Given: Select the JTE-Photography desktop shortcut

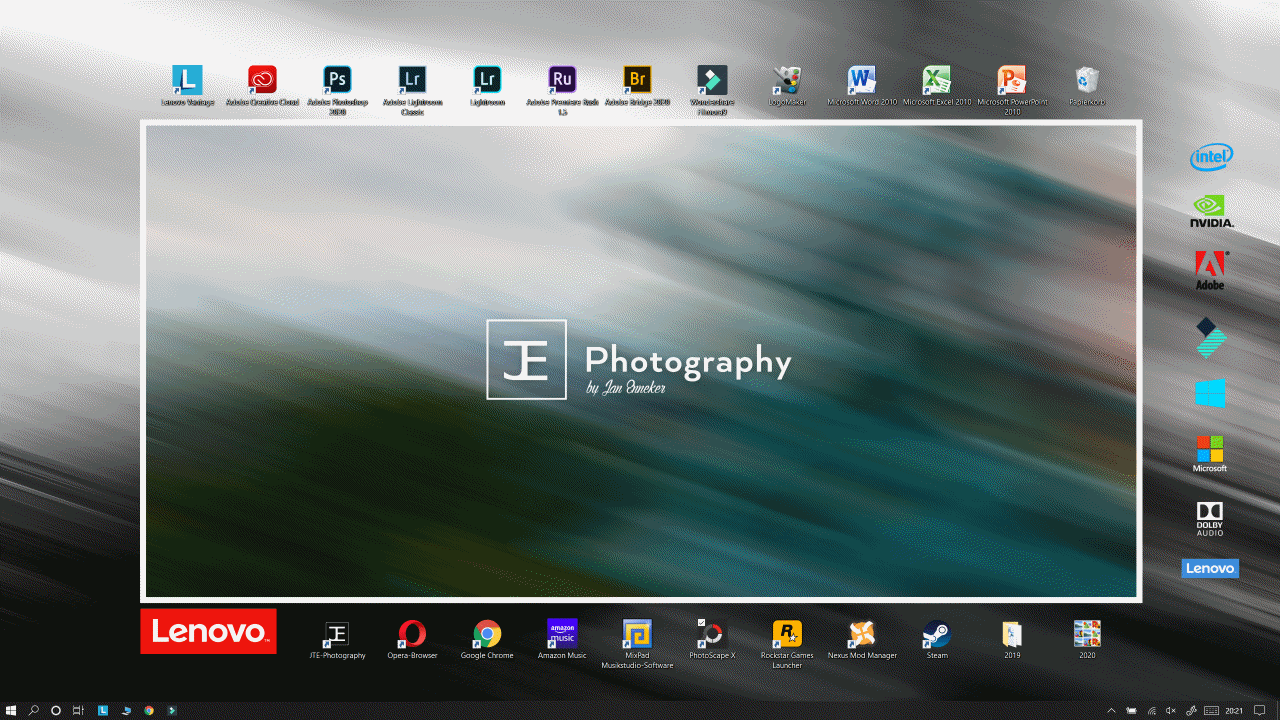Looking at the screenshot, I should pos(337,640).
